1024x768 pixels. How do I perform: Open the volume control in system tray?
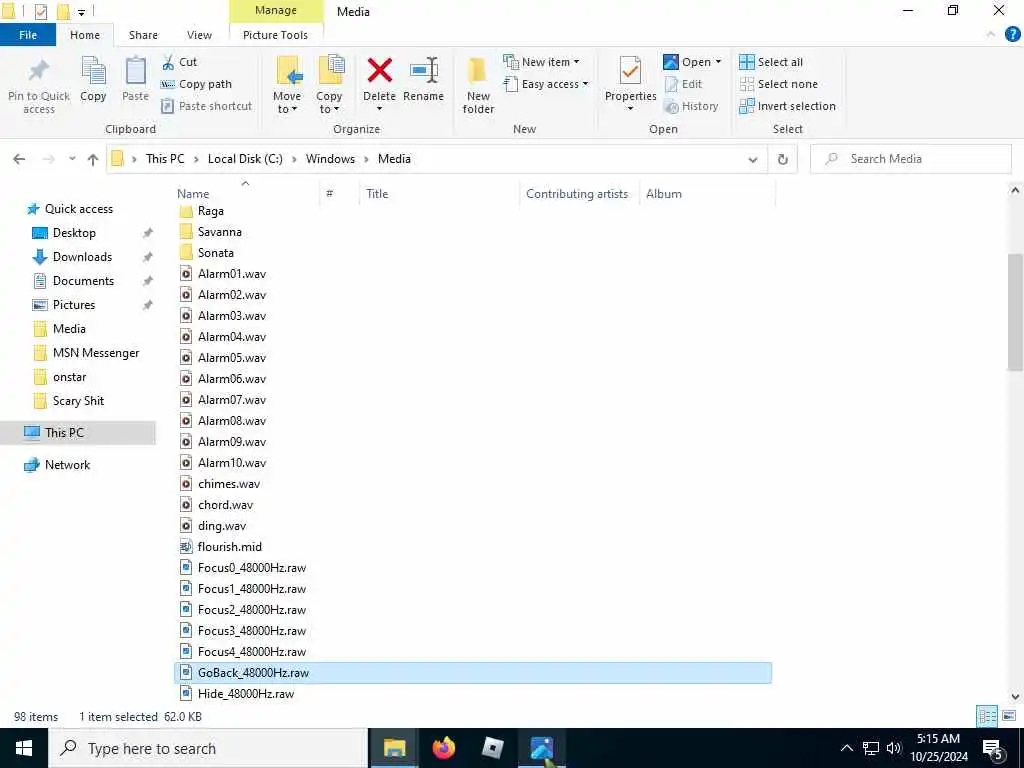pyautogui.click(x=893, y=748)
